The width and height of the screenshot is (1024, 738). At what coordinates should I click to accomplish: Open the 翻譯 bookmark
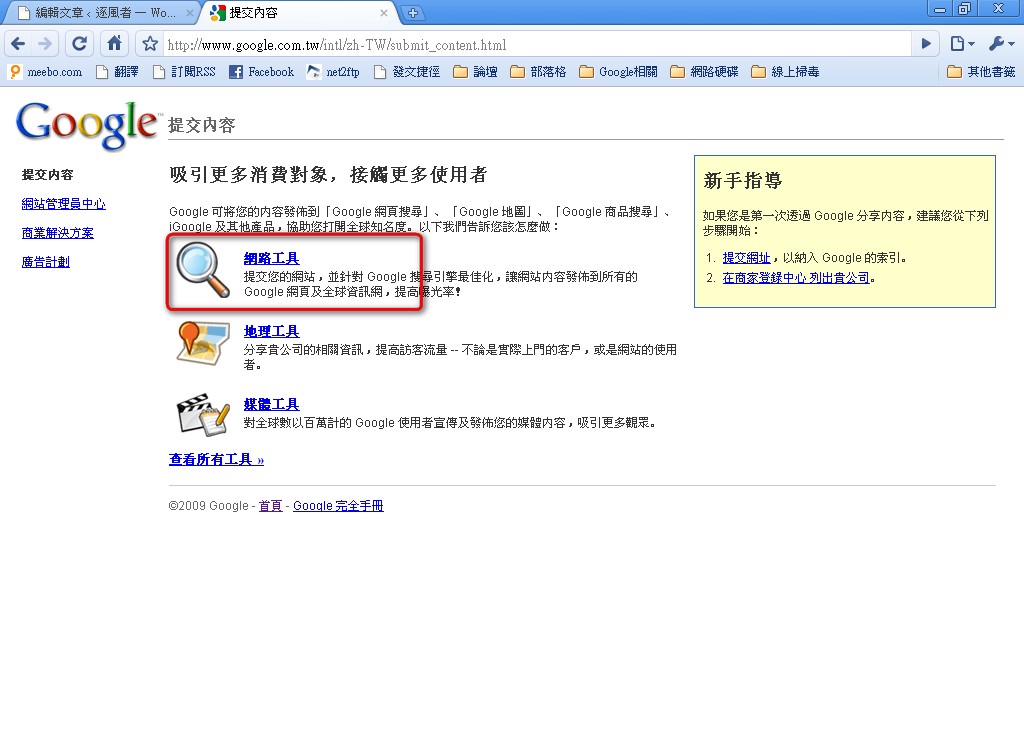[x=117, y=72]
